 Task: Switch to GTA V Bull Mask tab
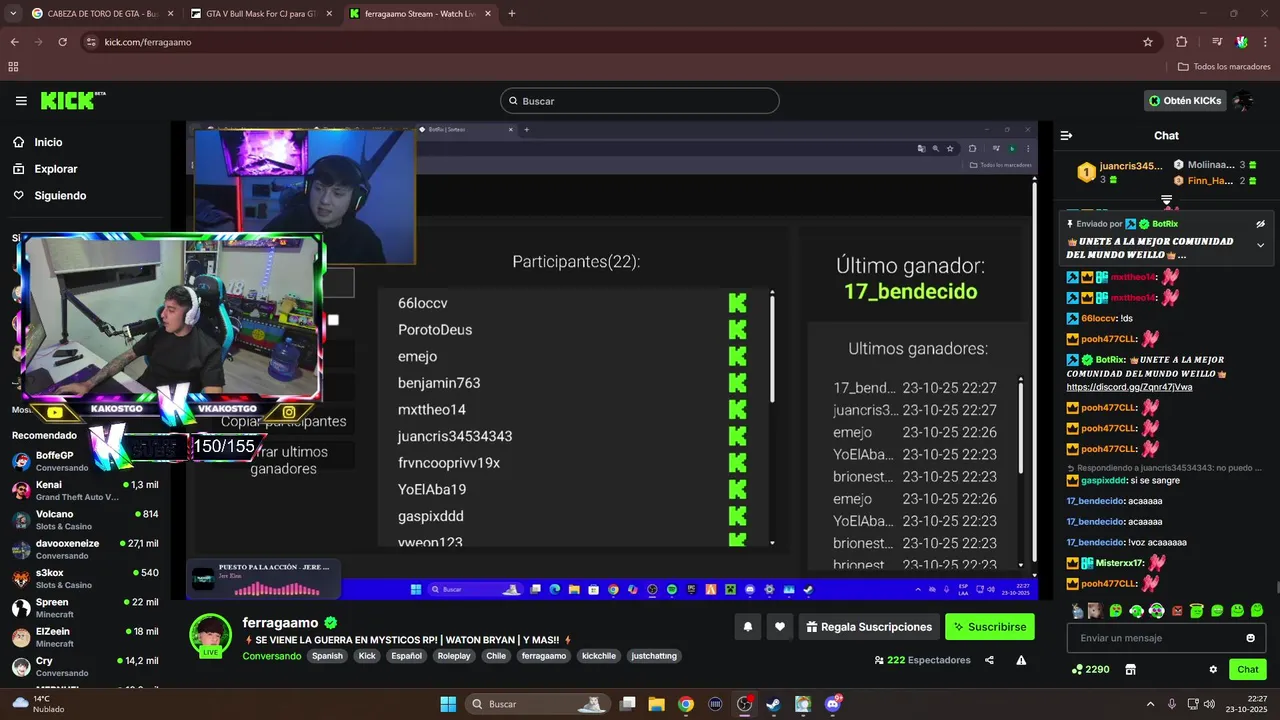point(261,14)
